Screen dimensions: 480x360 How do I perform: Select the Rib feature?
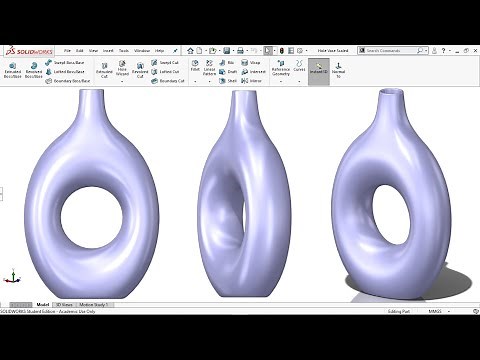coord(227,63)
